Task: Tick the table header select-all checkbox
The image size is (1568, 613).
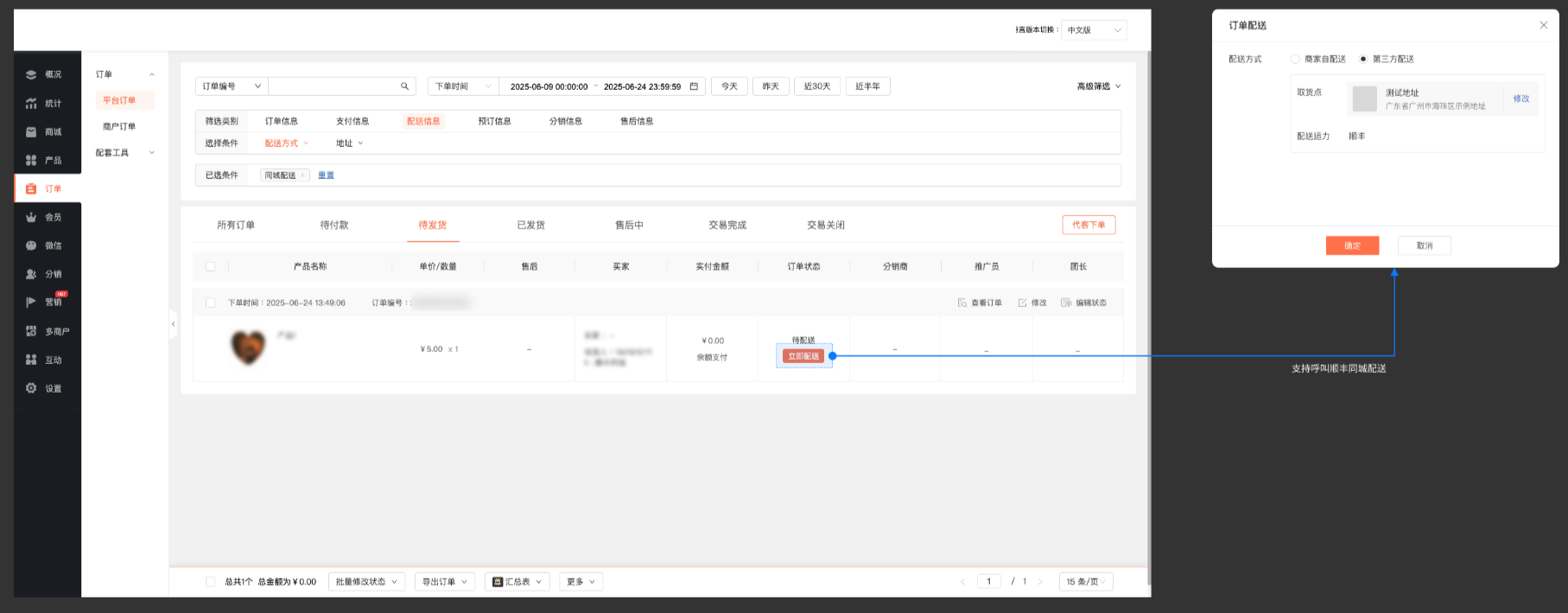Action: 210,266
